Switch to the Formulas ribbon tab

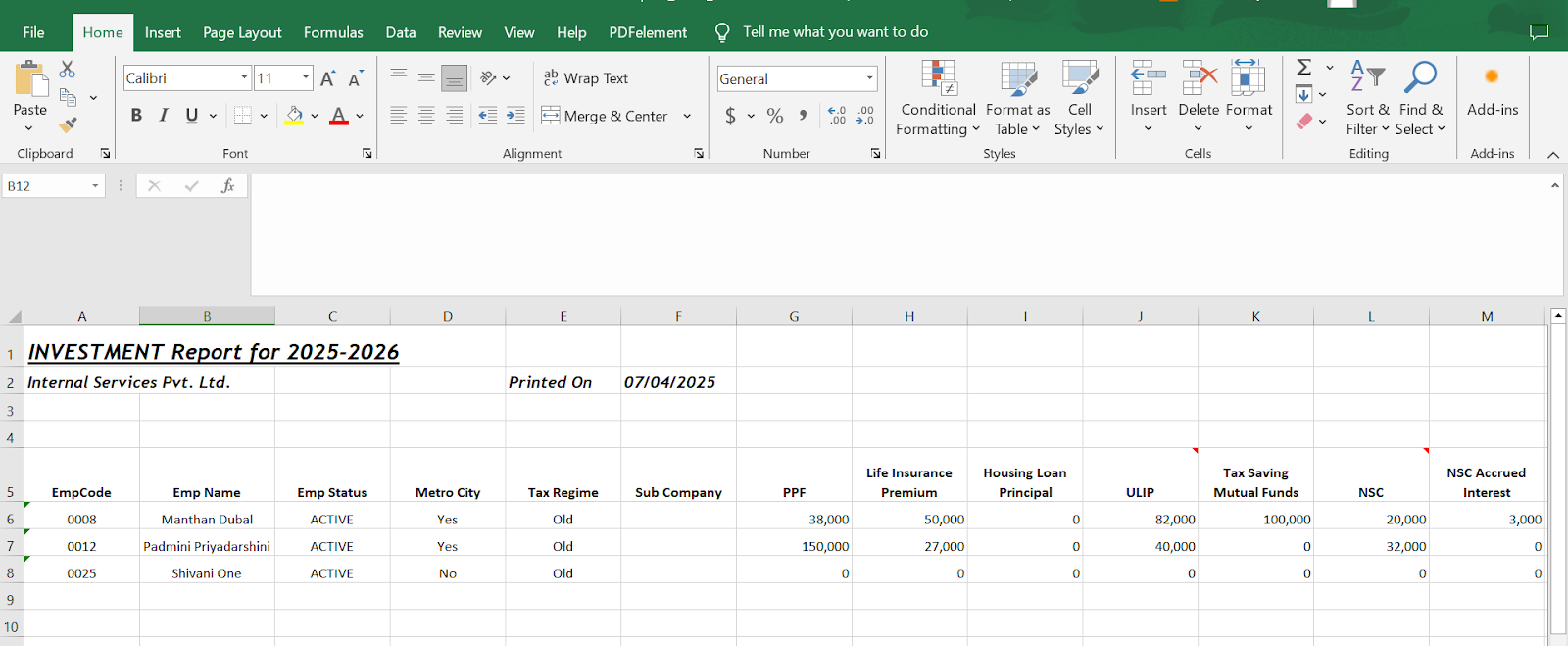click(333, 32)
